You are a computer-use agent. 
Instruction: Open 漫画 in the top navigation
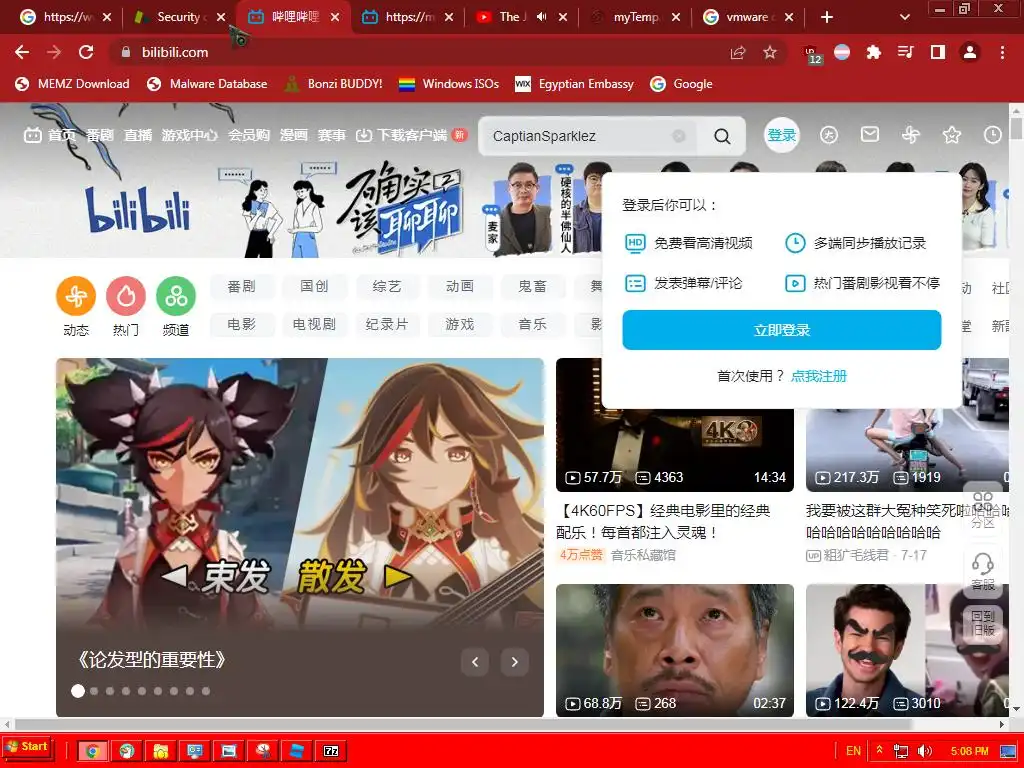tap(294, 135)
